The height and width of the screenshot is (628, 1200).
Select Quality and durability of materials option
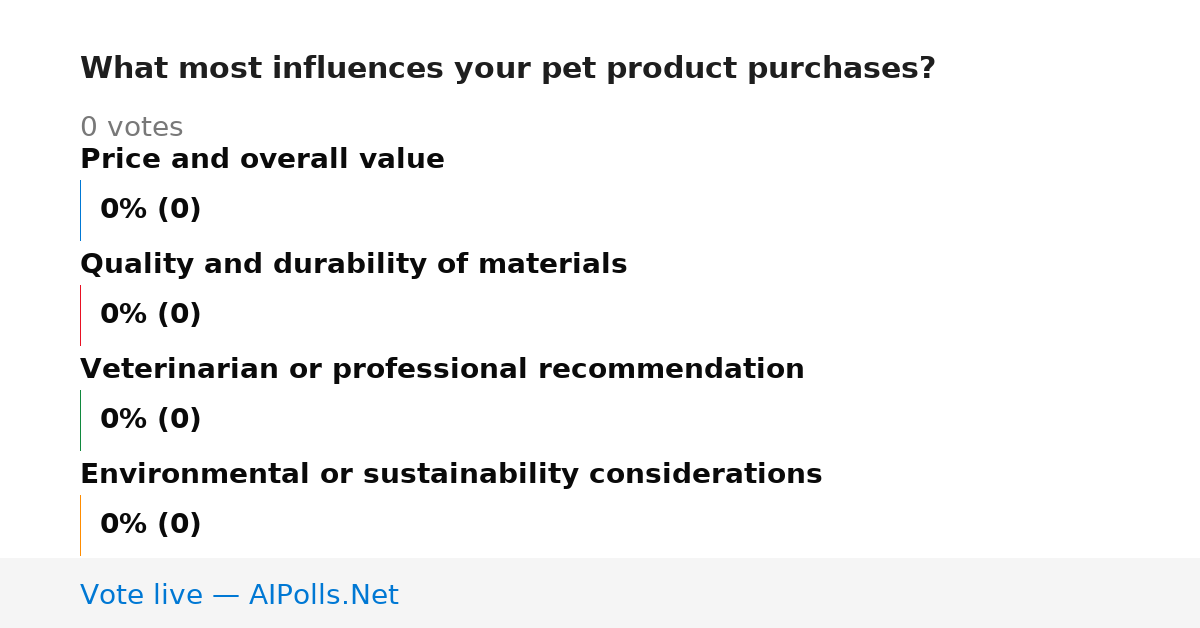pos(353,265)
